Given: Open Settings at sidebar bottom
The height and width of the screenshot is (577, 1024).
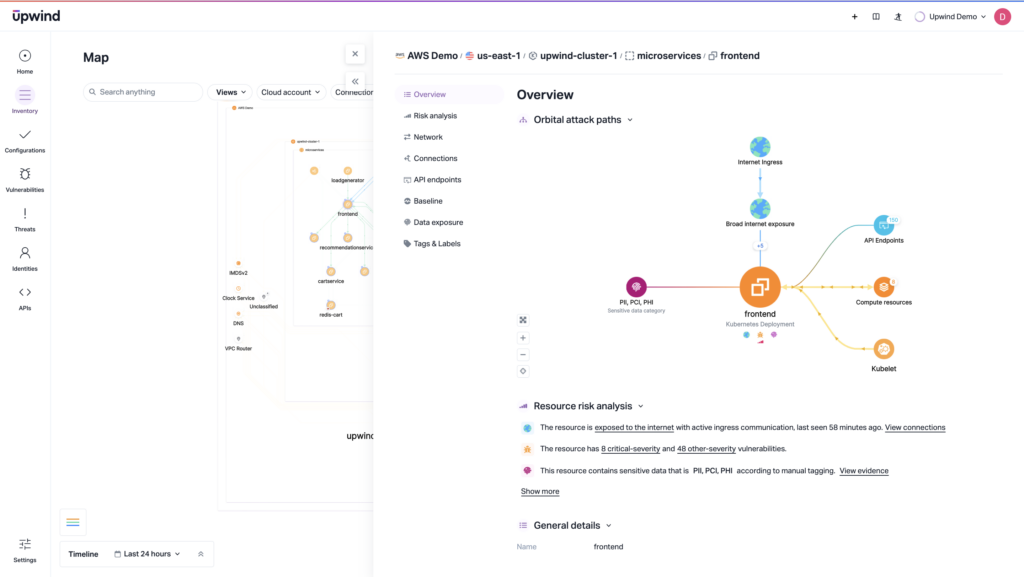Looking at the screenshot, I should pos(25,549).
